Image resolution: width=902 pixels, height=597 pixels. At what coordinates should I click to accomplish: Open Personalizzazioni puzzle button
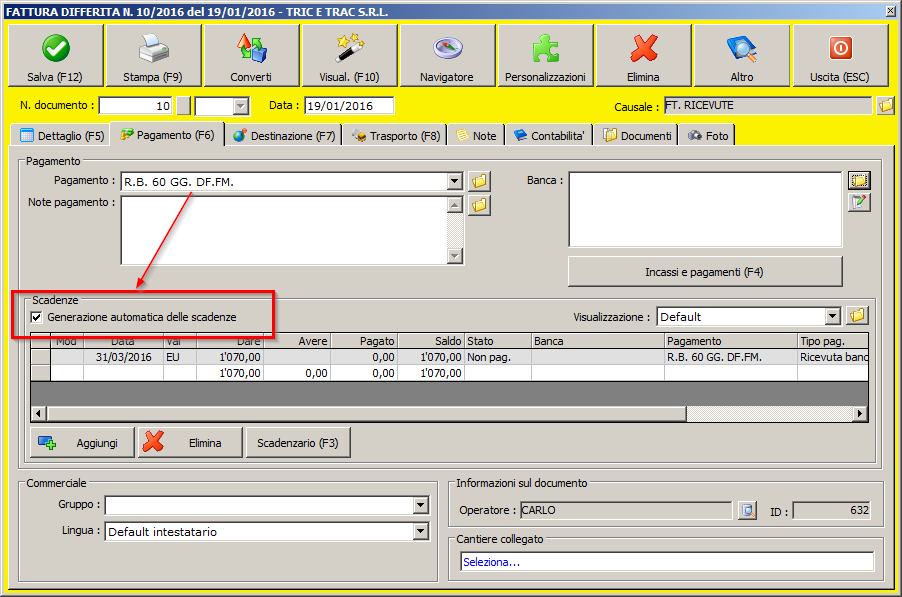[545, 56]
